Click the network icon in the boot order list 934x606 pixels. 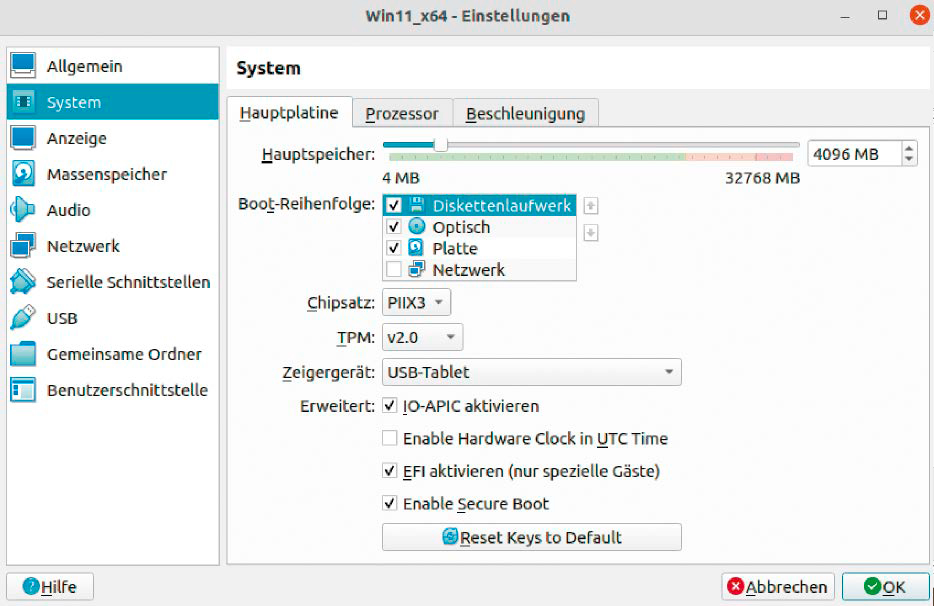click(x=416, y=269)
